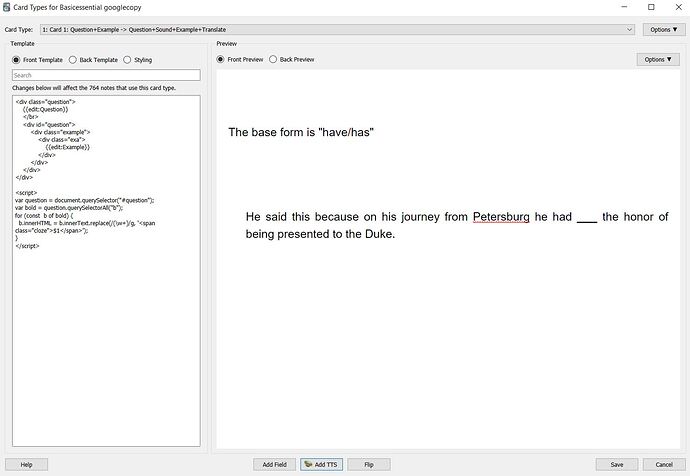Click the Add Field button
Image resolution: width=690 pixels, height=476 pixels.
(x=274, y=465)
